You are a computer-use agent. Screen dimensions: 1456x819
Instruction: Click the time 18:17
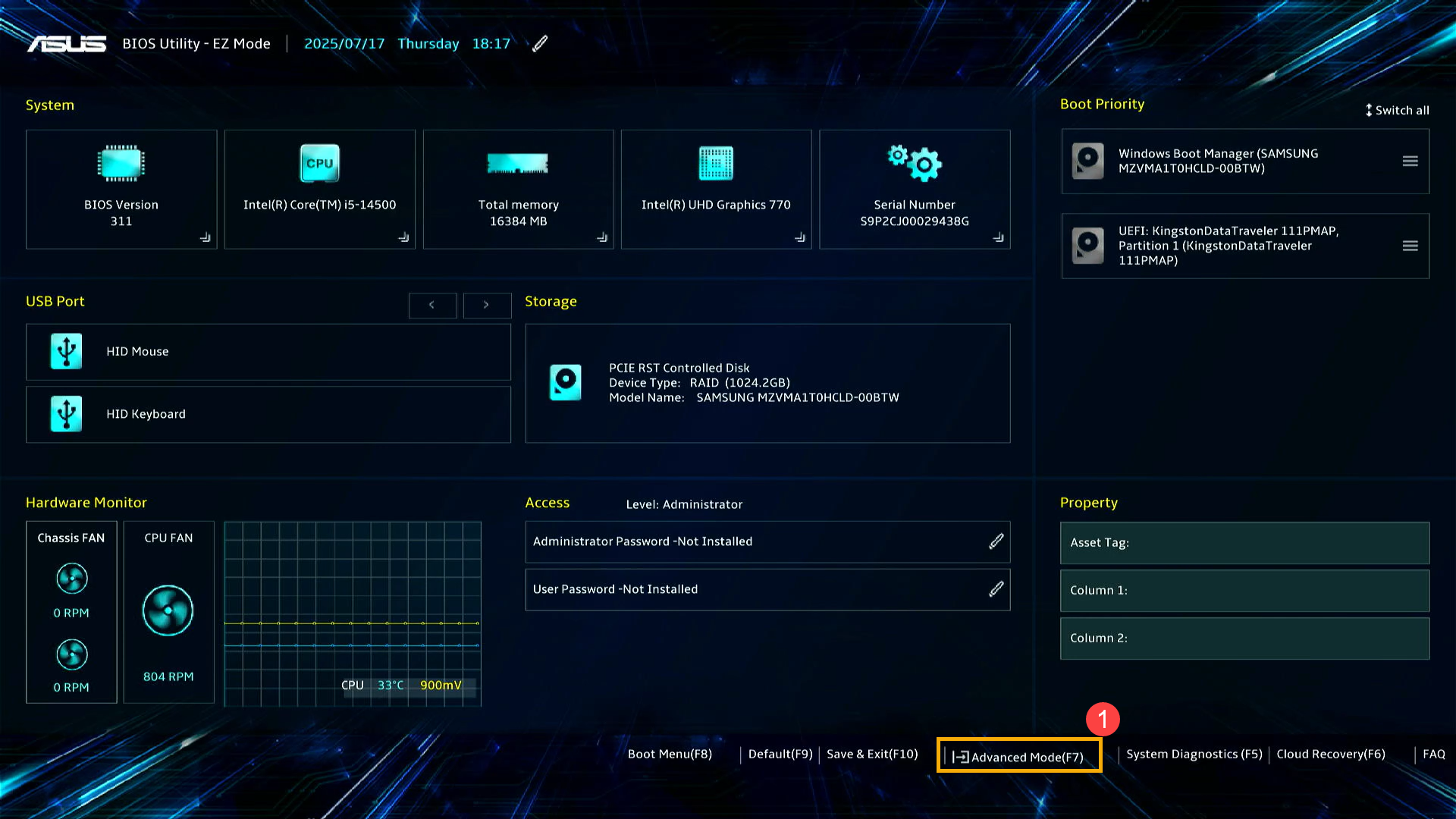click(x=491, y=44)
